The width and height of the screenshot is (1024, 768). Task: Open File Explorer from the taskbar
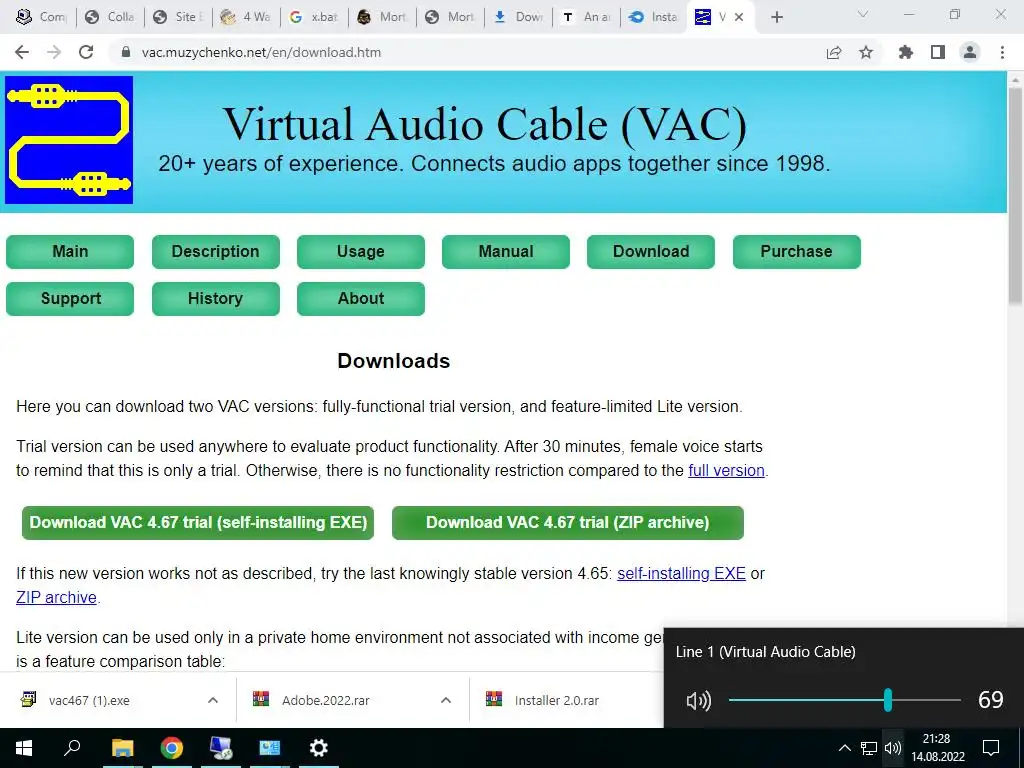tap(122, 748)
